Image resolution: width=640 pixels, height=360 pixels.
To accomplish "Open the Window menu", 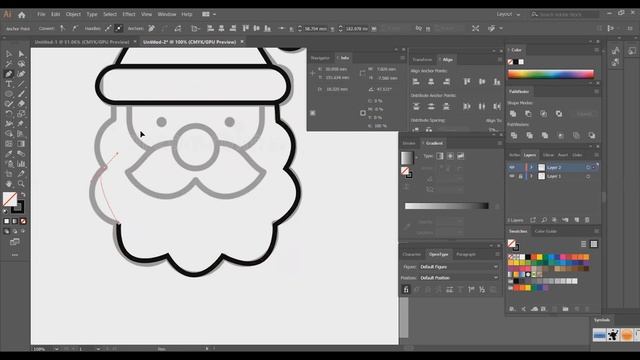I will click(167, 14).
